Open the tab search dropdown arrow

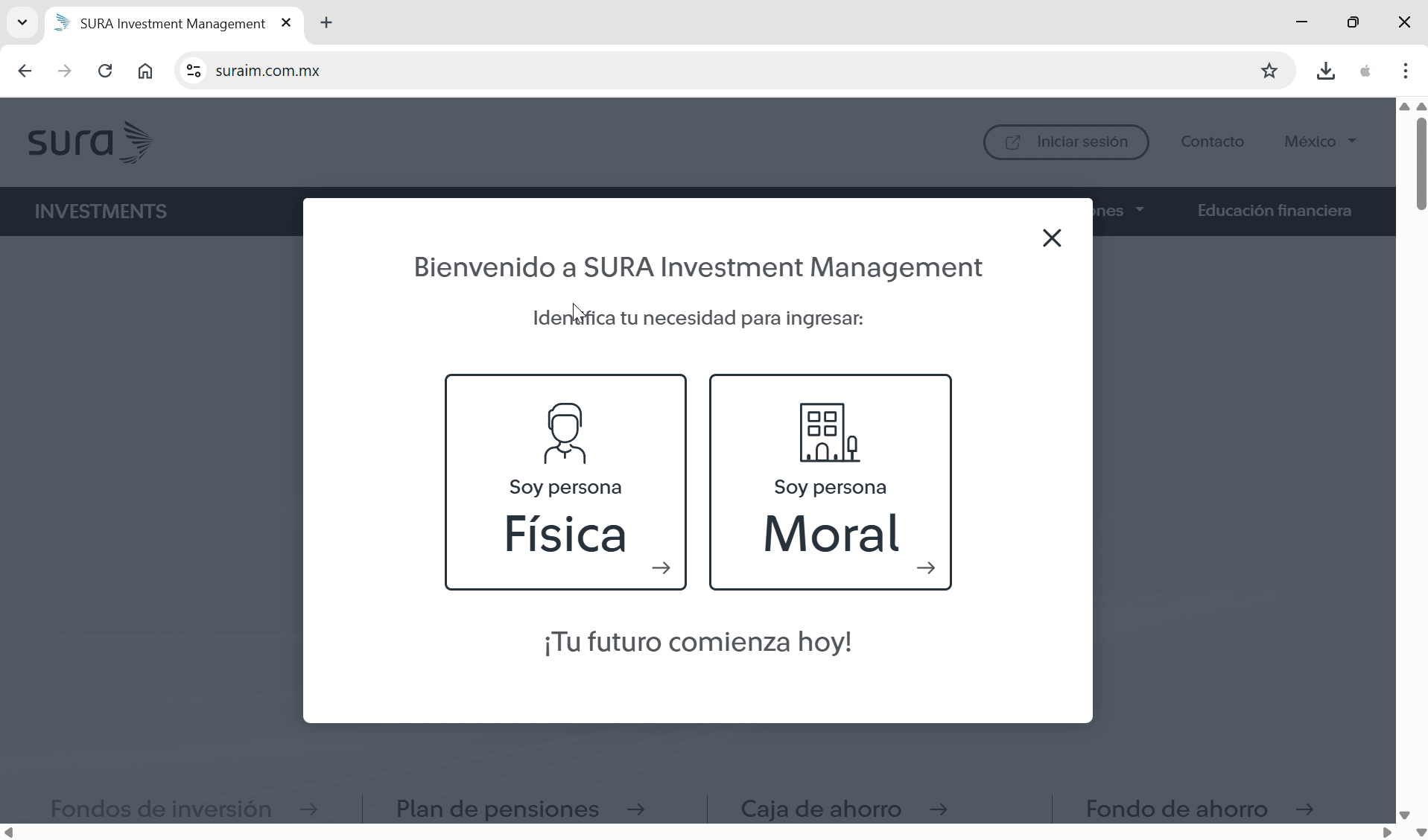22,22
